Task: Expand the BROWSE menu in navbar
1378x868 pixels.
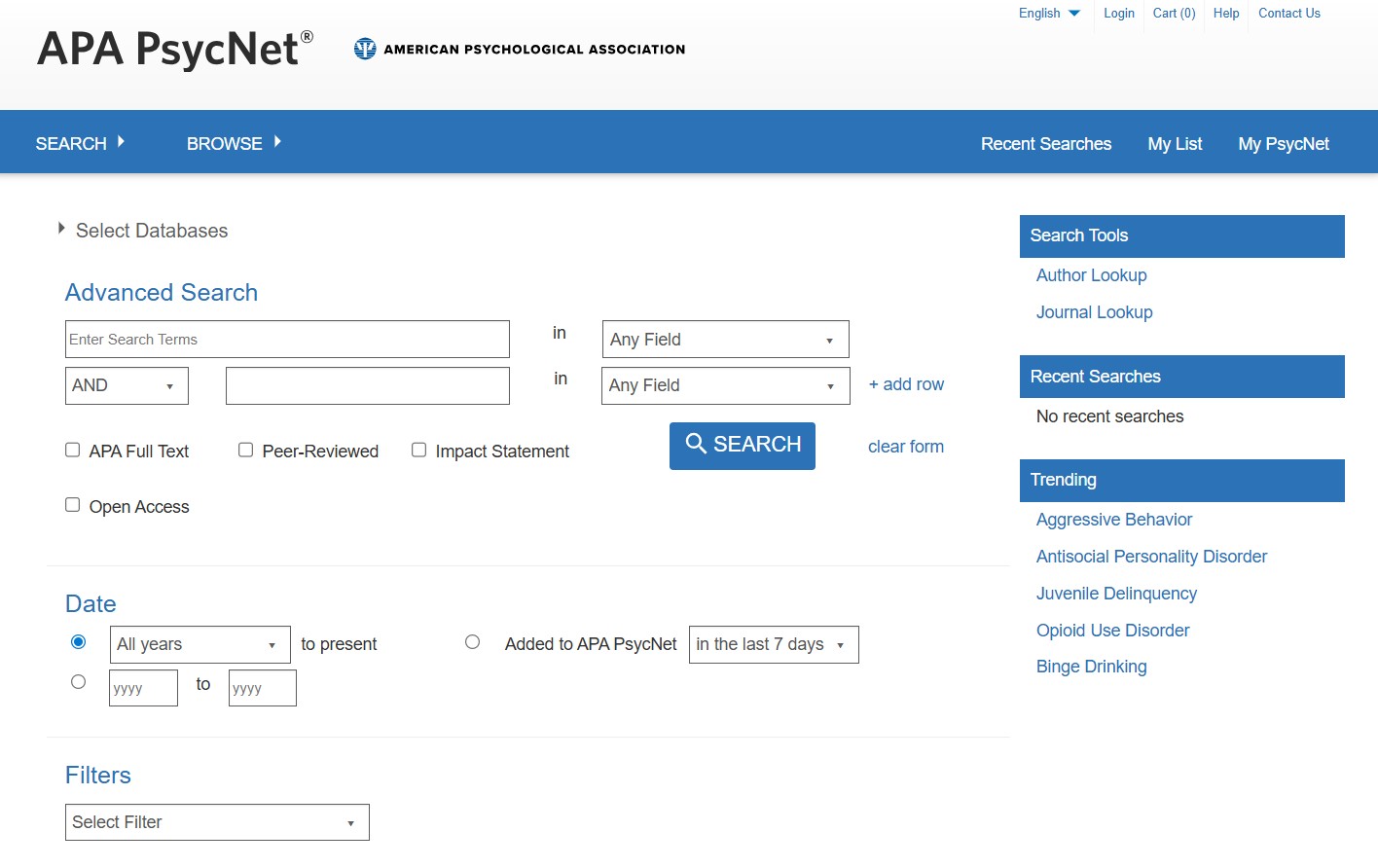Action: 234,143
